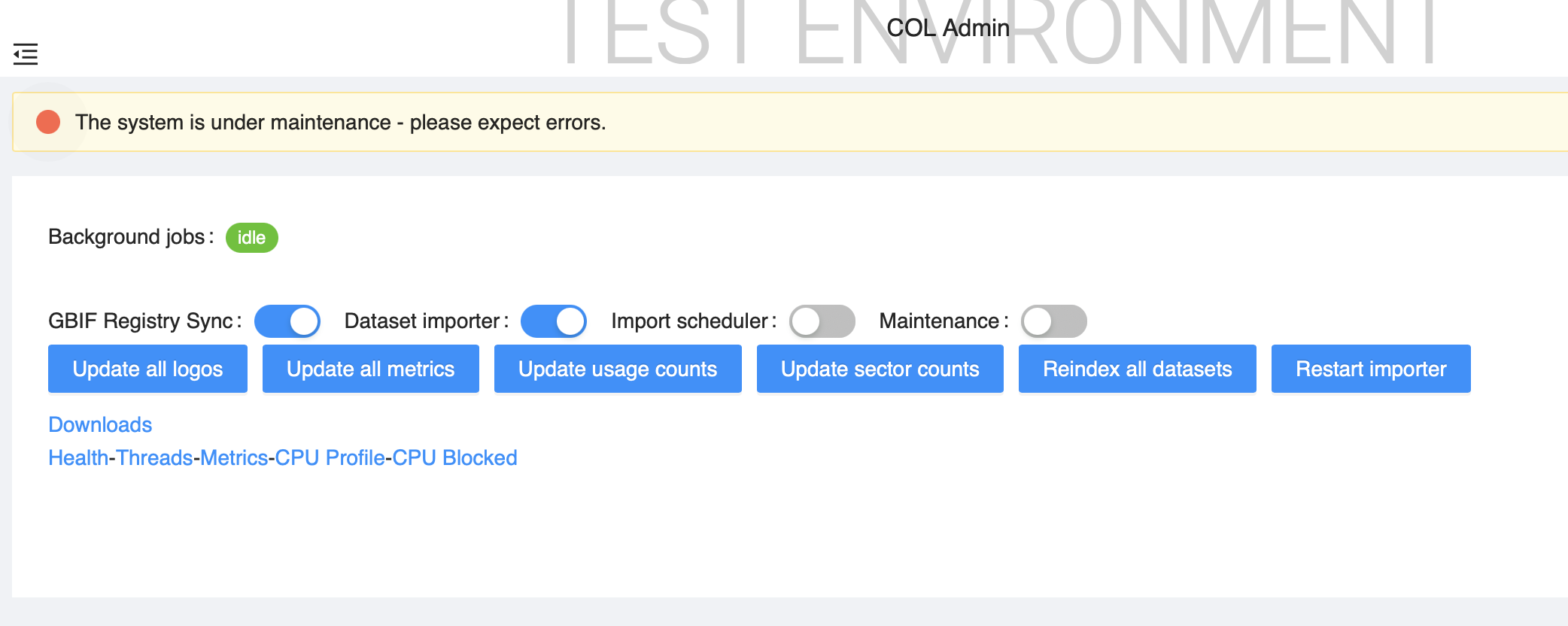This screenshot has height=626, width=1568.
Task: Click Update all logos button
Action: pyautogui.click(x=147, y=369)
